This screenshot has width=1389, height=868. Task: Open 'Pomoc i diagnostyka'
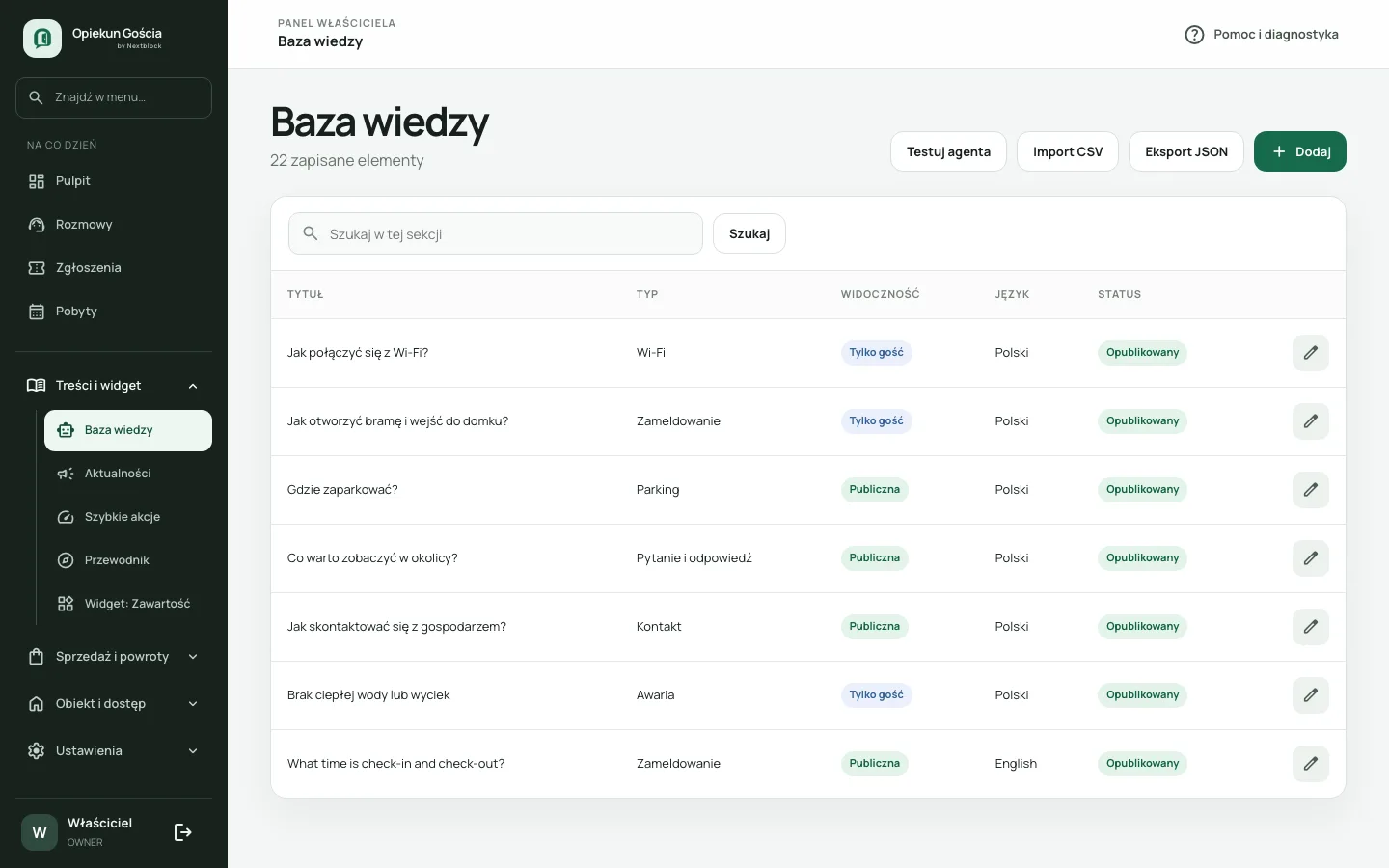coord(1262,35)
